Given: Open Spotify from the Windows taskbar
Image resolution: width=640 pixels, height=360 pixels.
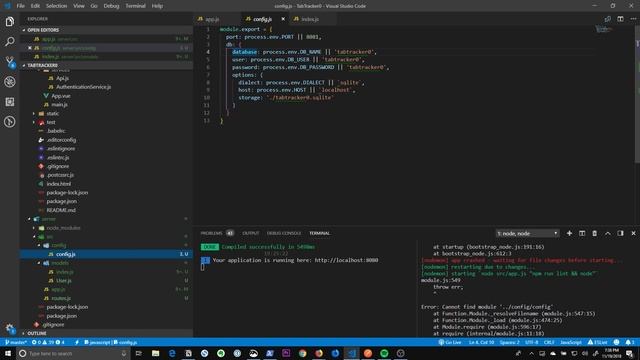Looking at the screenshot, I should click(x=384, y=353).
